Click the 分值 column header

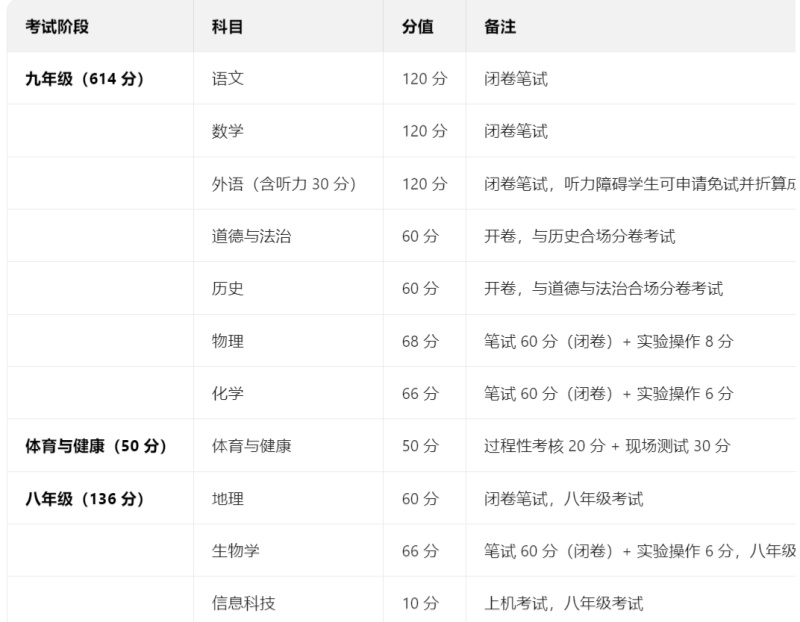pos(415,27)
